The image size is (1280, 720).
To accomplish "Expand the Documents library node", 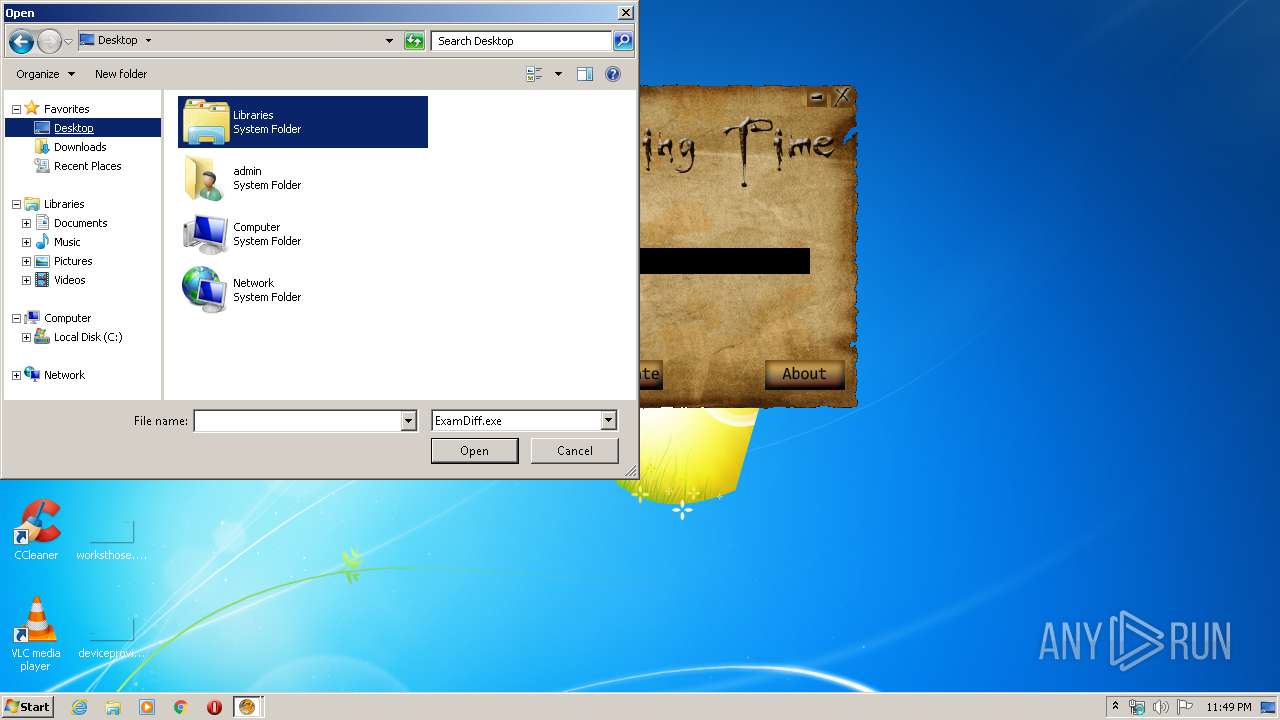I will point(27,223).
